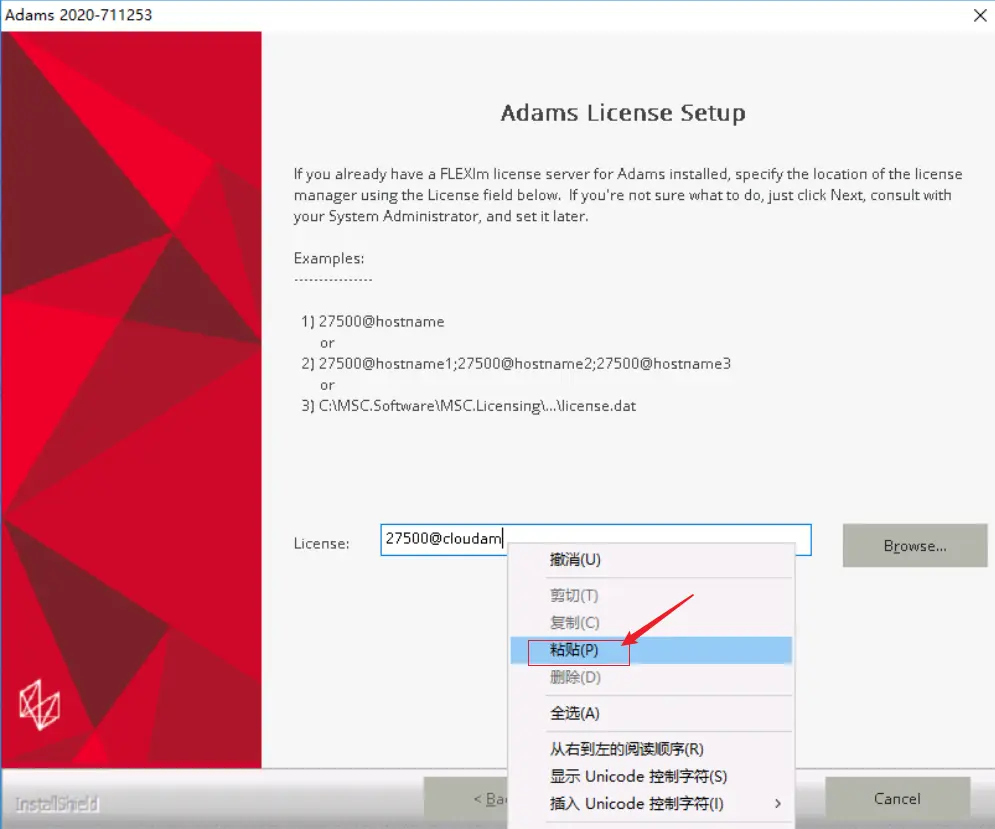Click the Browse... button

(x=915, y=546)
